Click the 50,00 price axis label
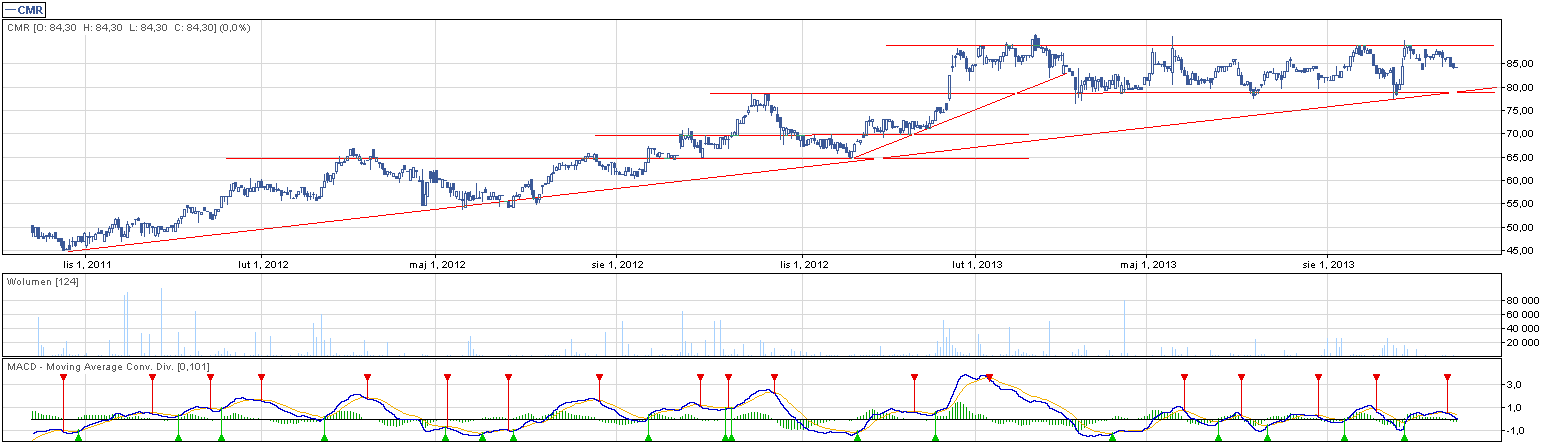This screenshot has width=1542, height=444. [x=1522, y=228]
